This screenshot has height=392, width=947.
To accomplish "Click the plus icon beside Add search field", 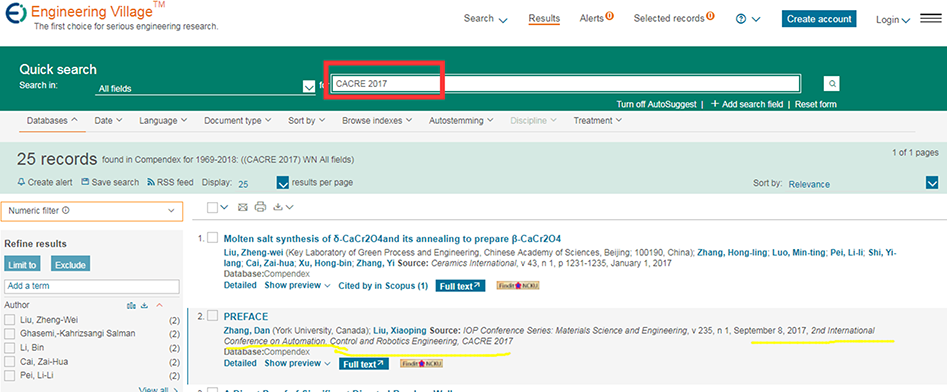I will pos(715,104).
